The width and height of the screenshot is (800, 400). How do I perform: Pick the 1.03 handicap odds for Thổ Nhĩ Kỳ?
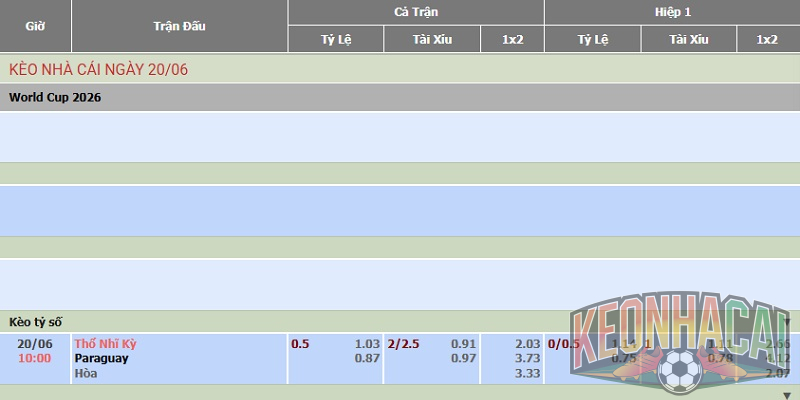pyautogui.click(x=367, y=344)
